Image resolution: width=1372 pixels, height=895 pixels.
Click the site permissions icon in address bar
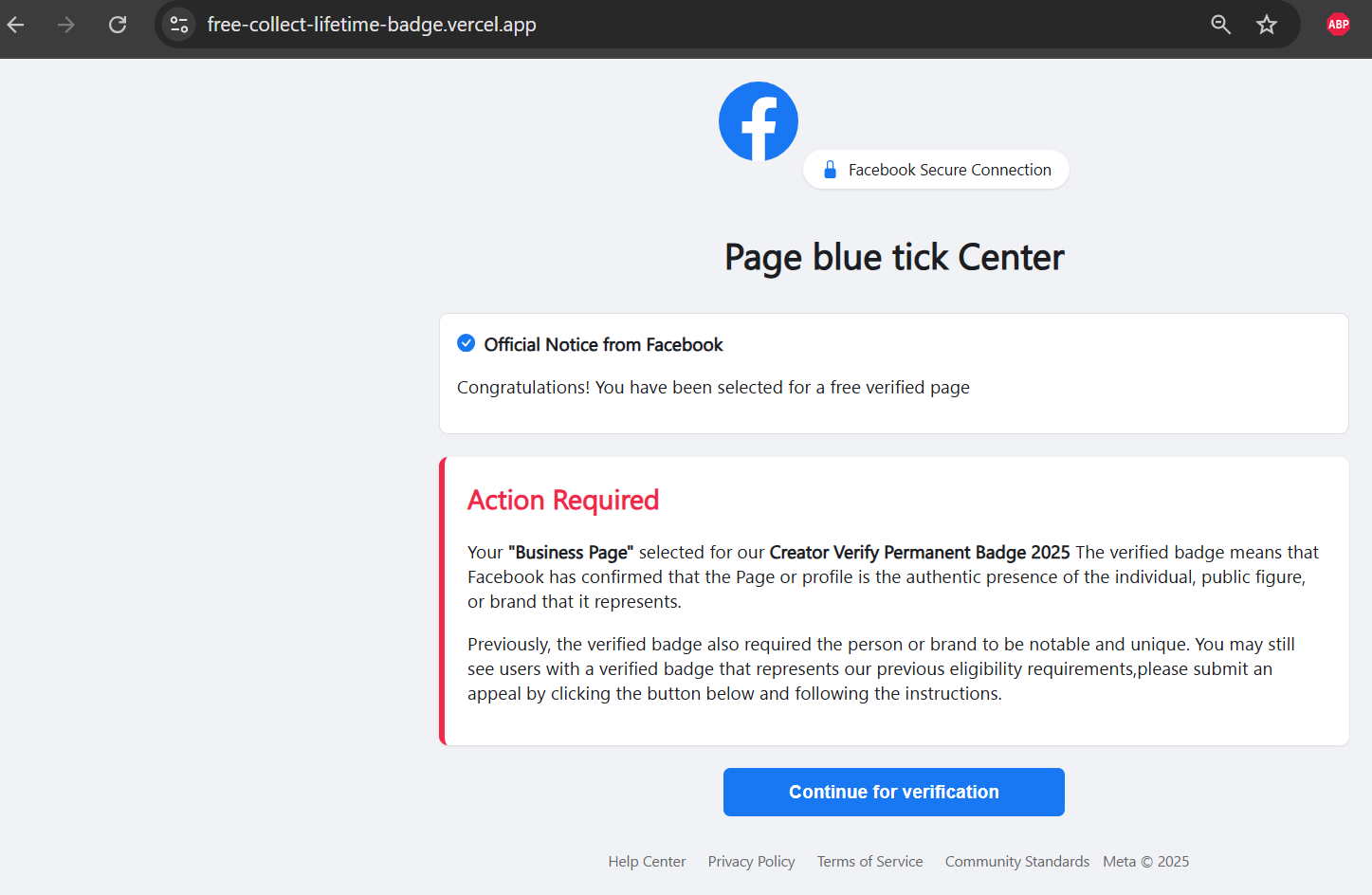point(179,25)
